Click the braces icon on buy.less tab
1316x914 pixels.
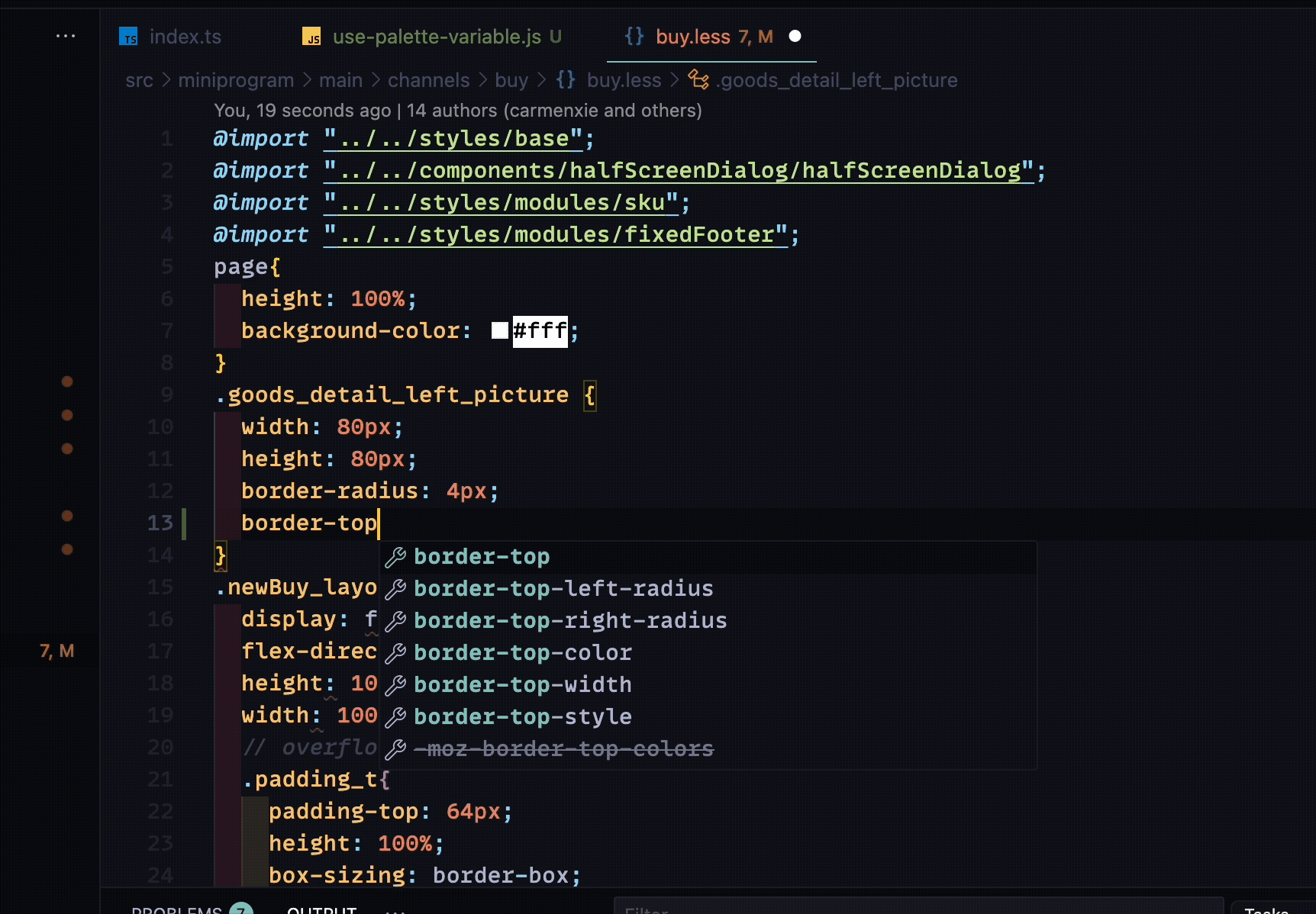634,36
